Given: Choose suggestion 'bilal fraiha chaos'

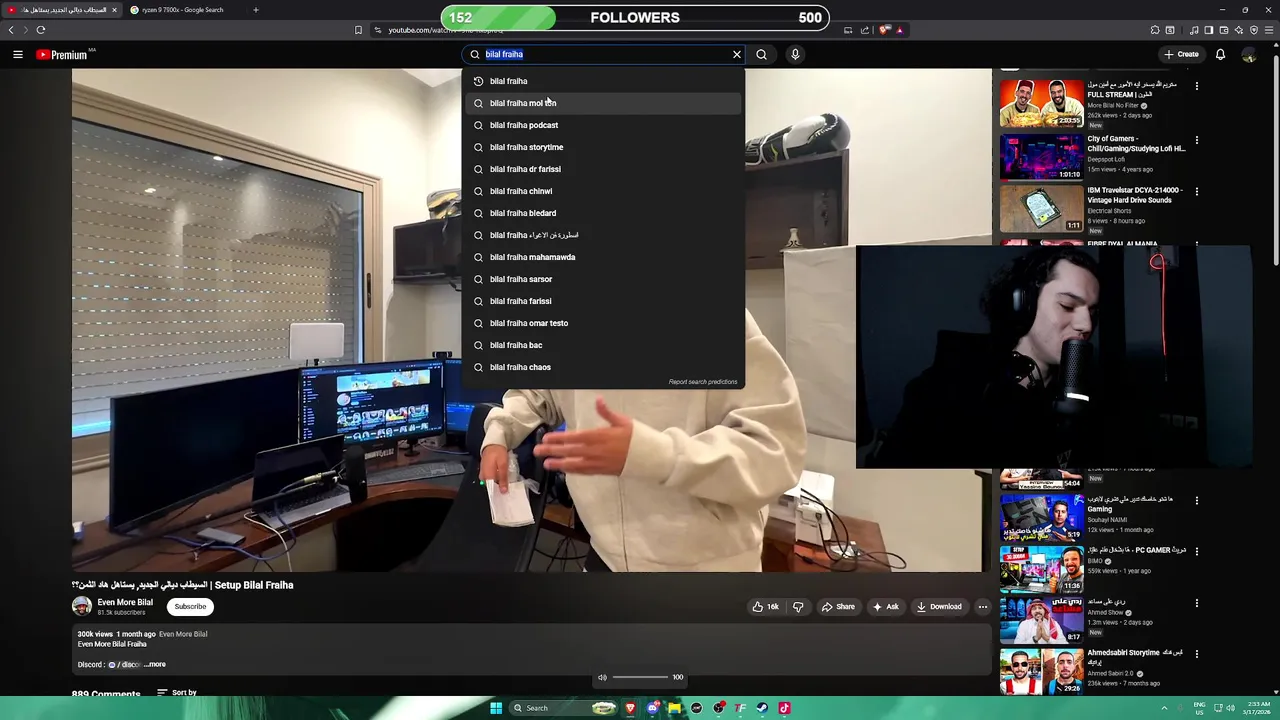Looking at the screenshot, I should 603,367.
